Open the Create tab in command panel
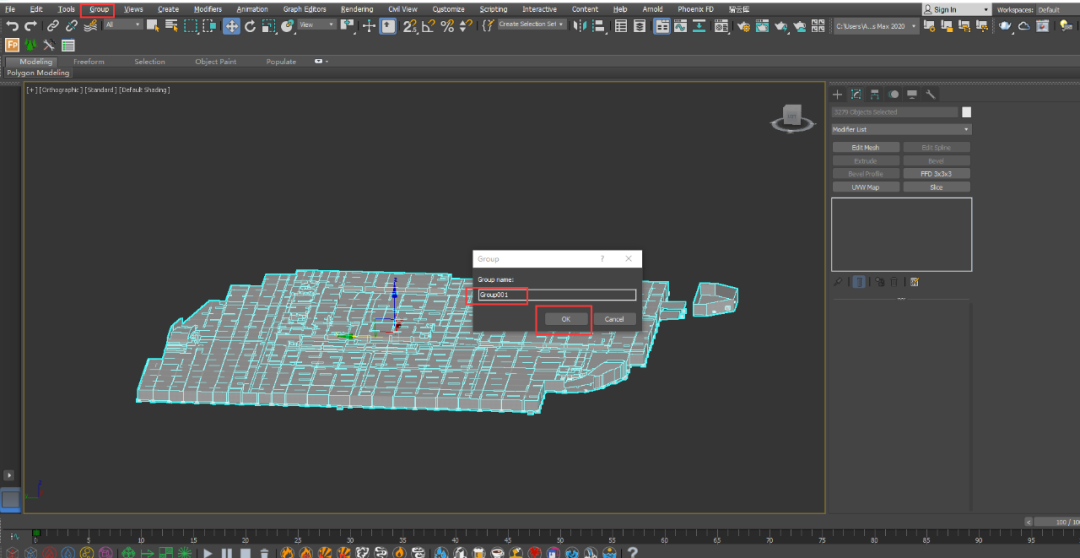 [x=838, y=94]
